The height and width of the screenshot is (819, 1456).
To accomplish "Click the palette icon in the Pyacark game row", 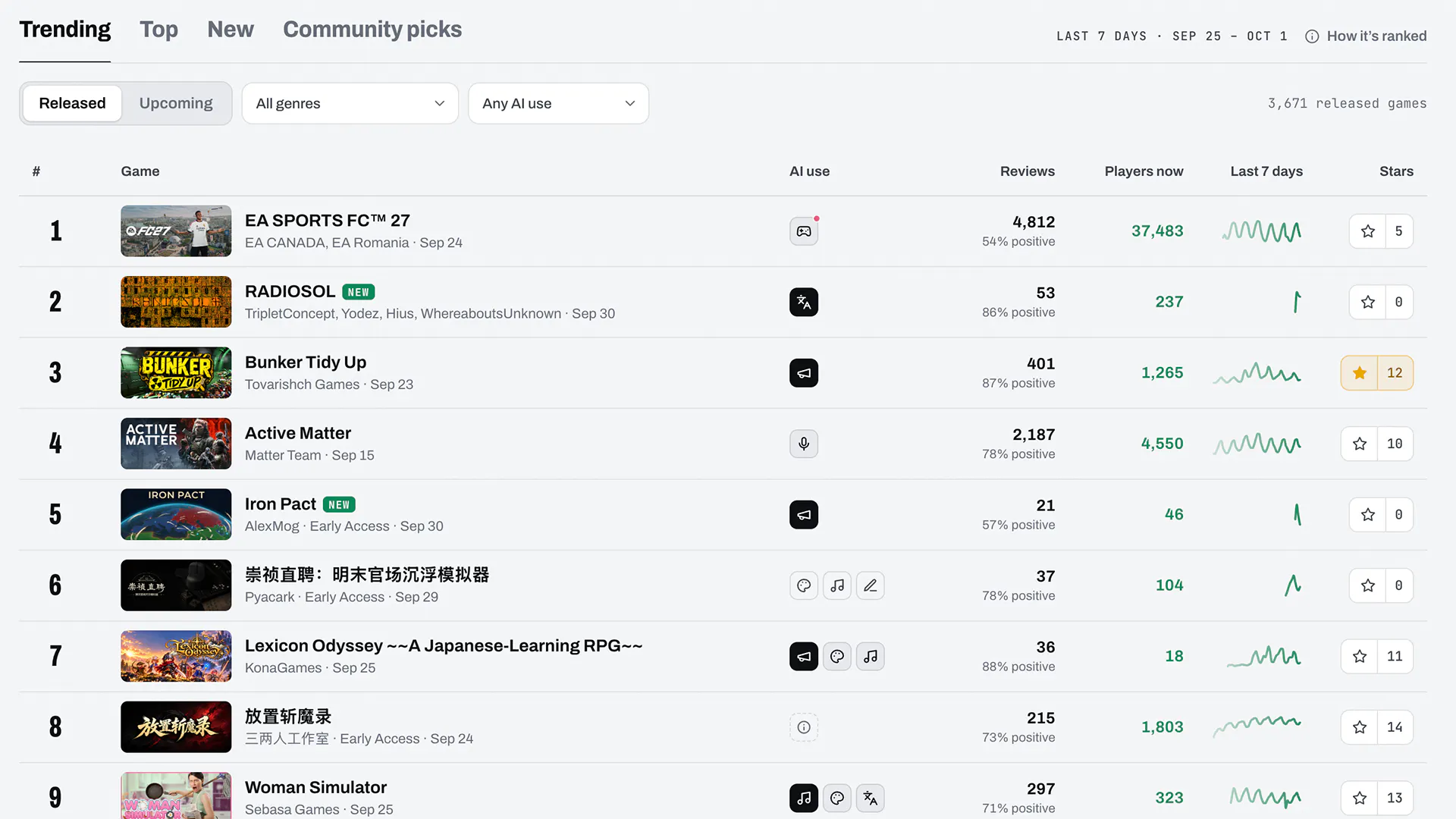I will point(804,585).
